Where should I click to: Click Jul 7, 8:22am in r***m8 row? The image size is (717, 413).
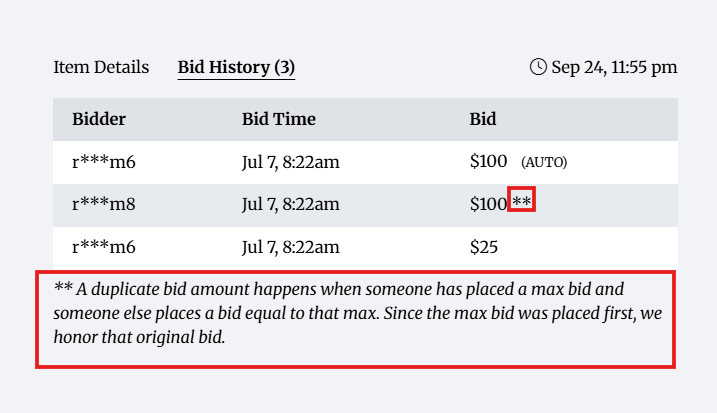coord(290,205)
